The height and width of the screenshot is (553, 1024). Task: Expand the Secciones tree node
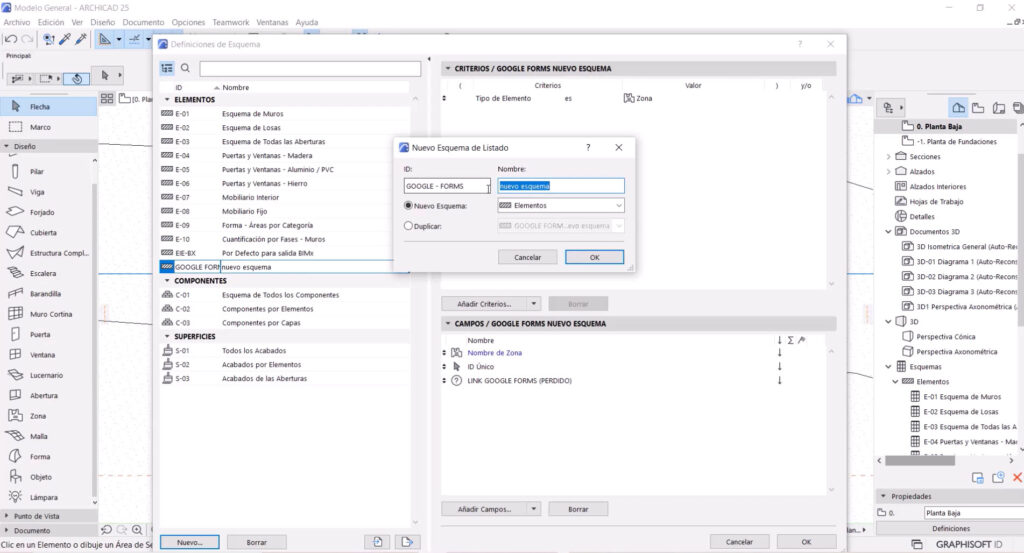pyautogui.click(x=888, y=157)
